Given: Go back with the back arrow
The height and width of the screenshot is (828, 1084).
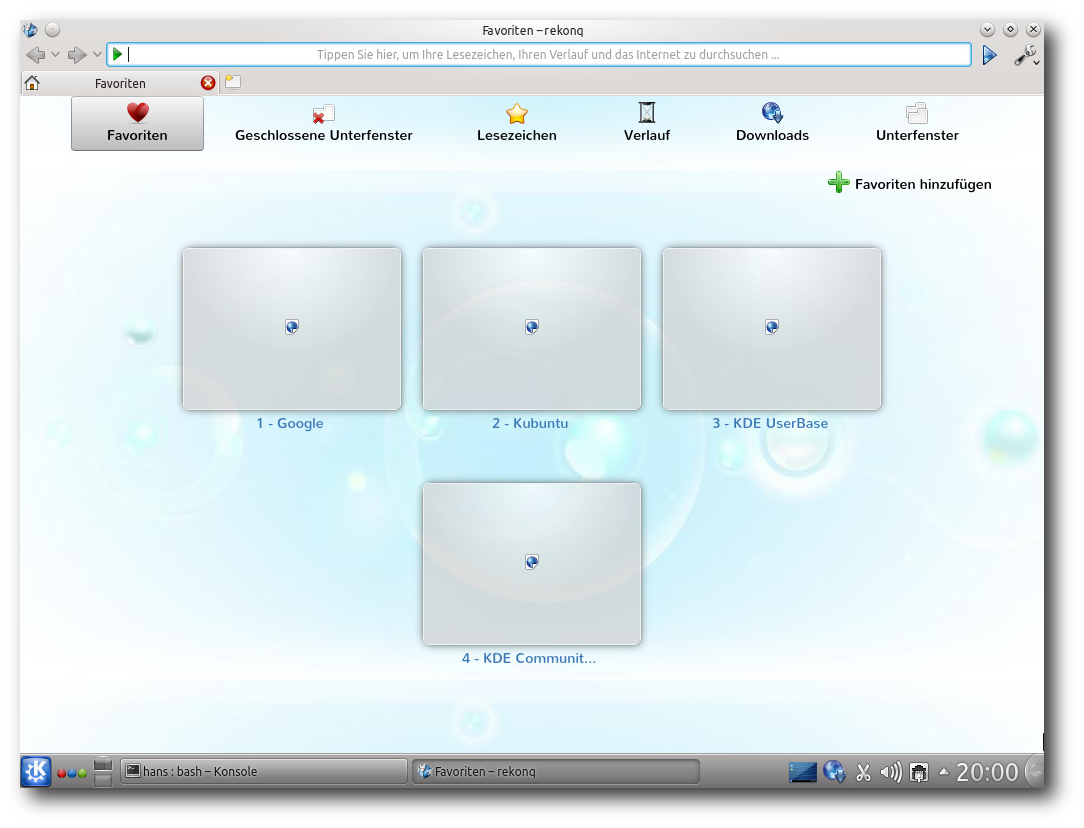Looking at the screenshot, I should click(x=35, y=55).
